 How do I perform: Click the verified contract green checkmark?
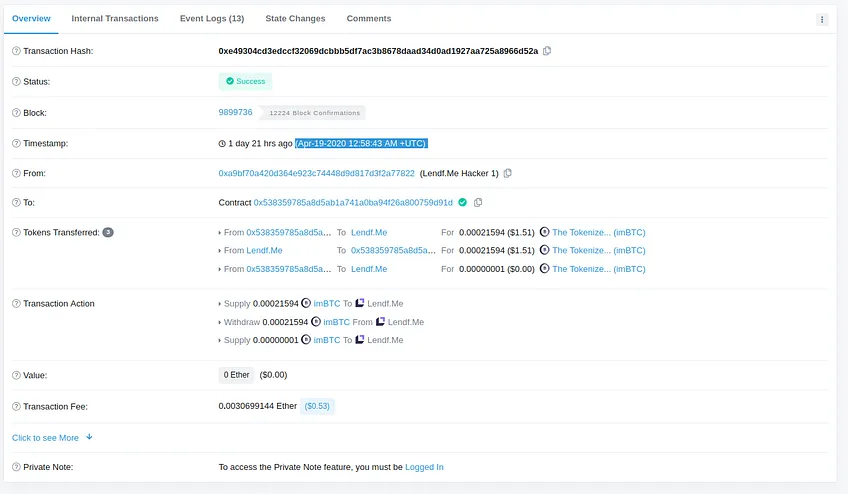pos(462,202)
